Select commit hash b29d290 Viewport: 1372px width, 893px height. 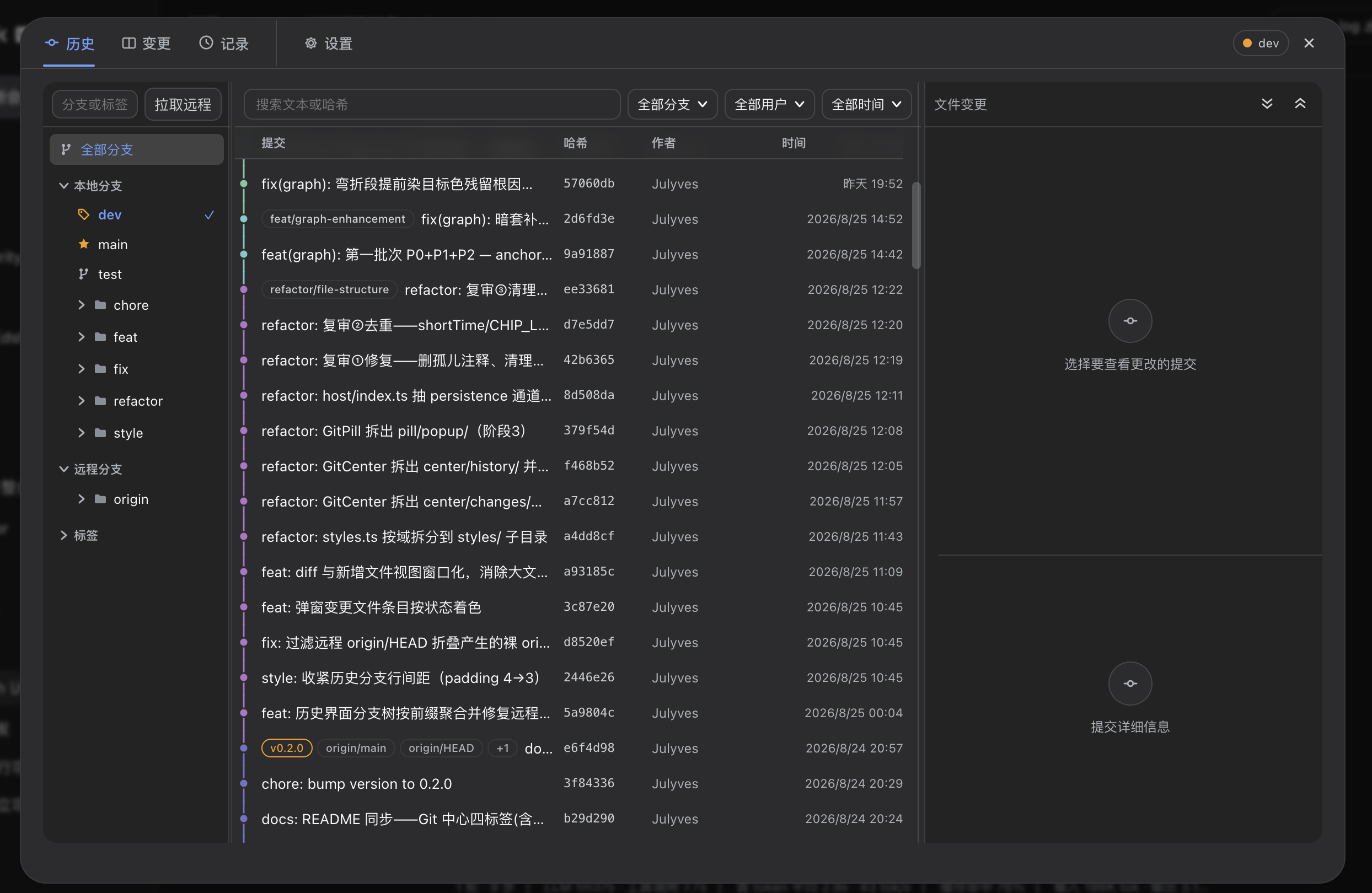pos(588,819)
